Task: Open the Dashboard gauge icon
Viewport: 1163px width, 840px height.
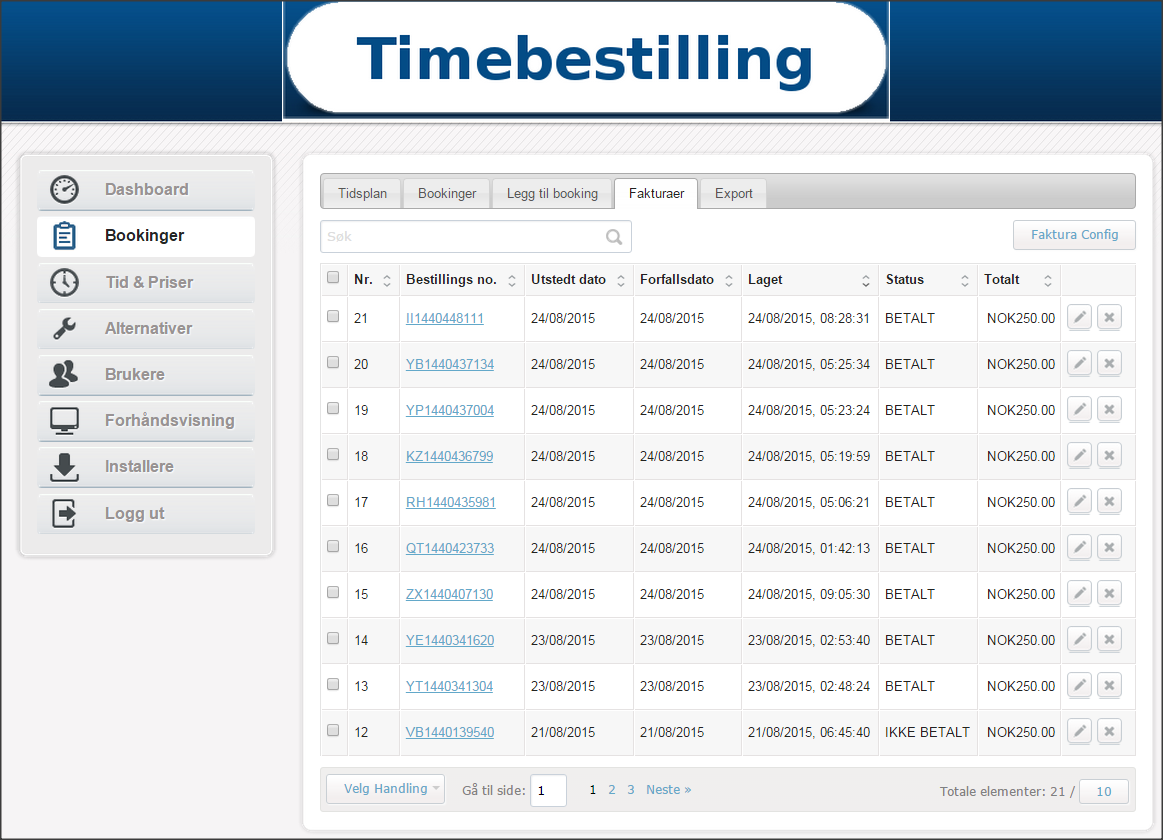Action: click(x=65, y=190)
